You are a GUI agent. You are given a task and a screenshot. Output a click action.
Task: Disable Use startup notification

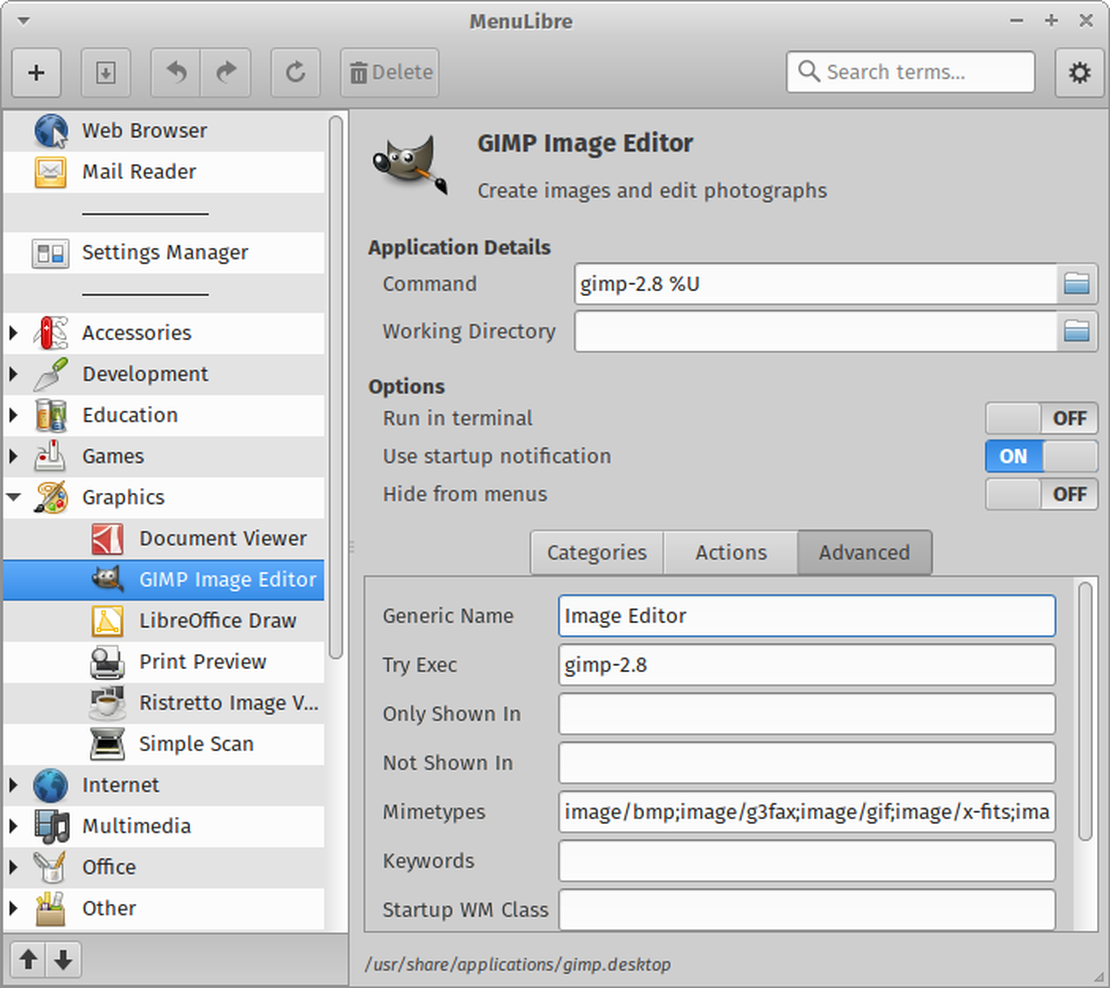(x=1041, y=456)
